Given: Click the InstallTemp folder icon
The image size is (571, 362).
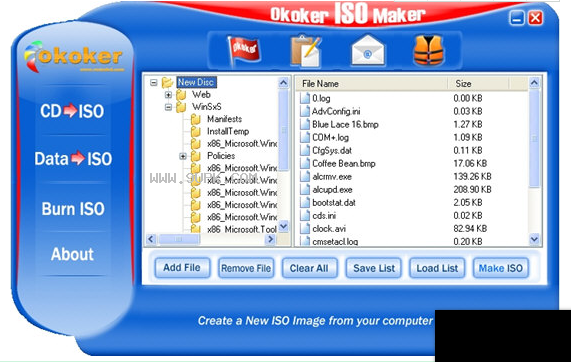Looking at the screenshot, I should 196,131.
